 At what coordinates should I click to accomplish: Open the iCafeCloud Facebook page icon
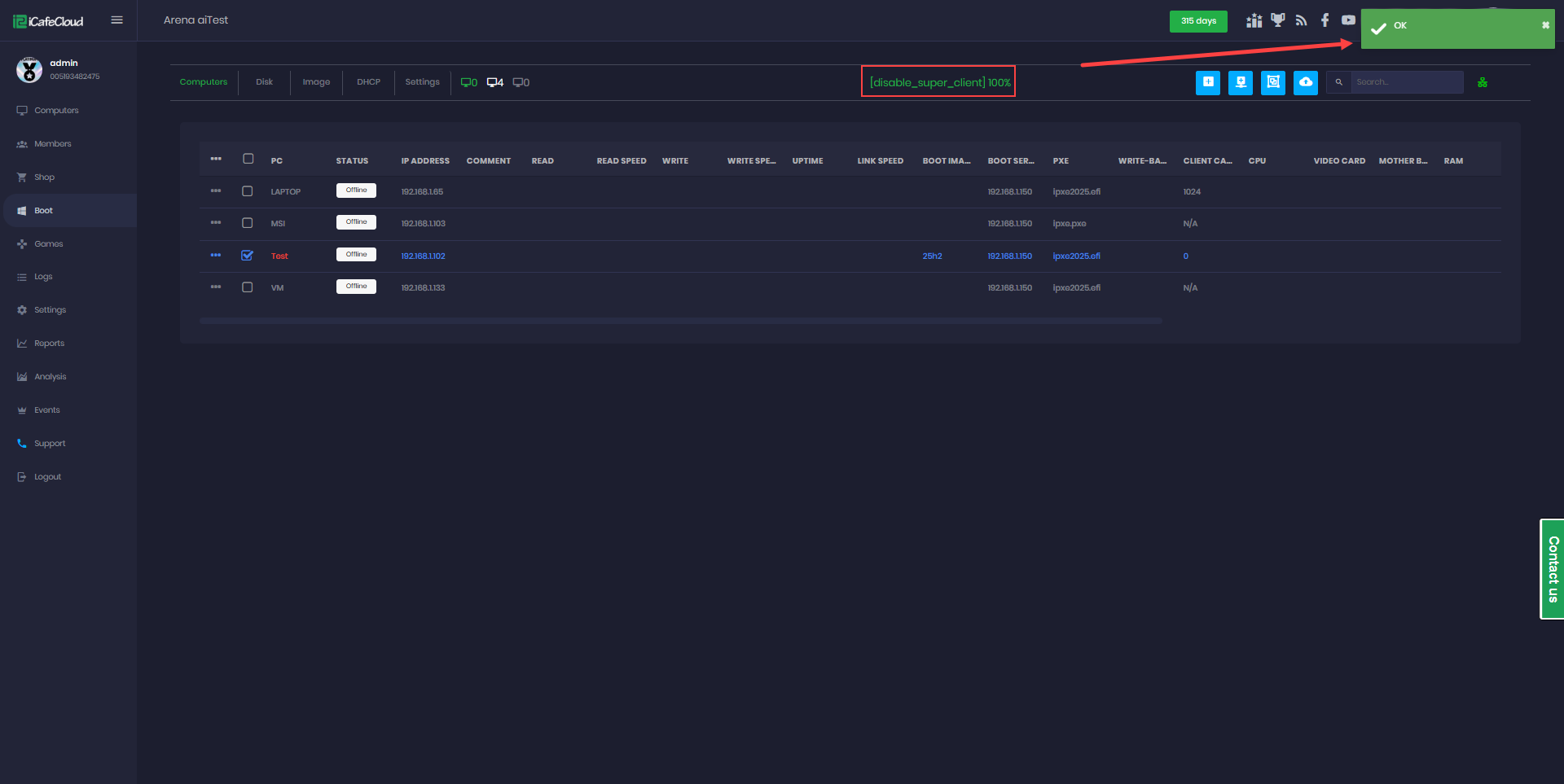click(1325, 20)
